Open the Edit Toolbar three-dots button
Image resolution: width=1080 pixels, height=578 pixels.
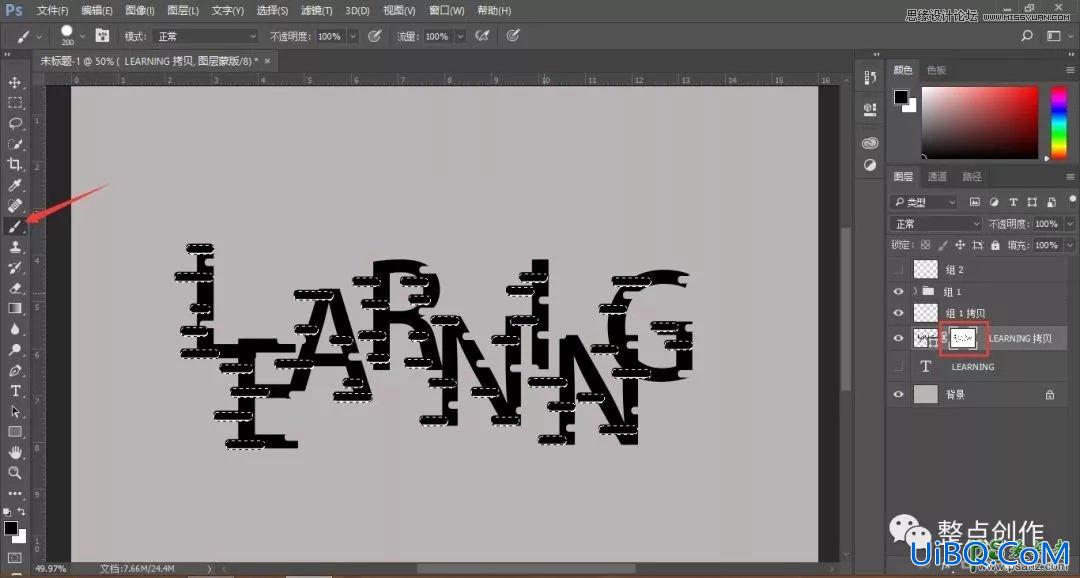tap(14, 493)
